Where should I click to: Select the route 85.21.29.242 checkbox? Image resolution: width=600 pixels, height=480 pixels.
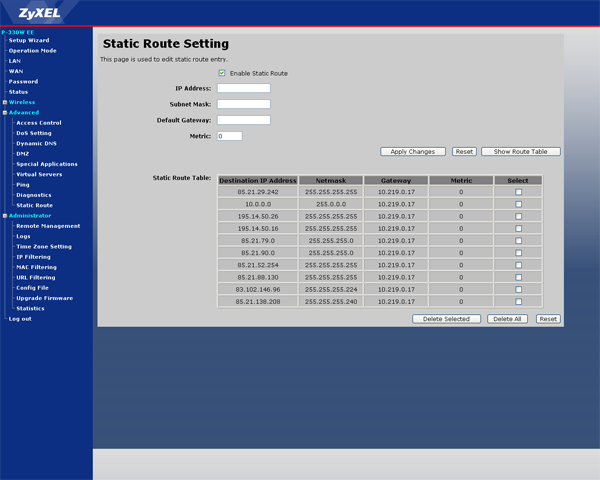click(518, 192)
